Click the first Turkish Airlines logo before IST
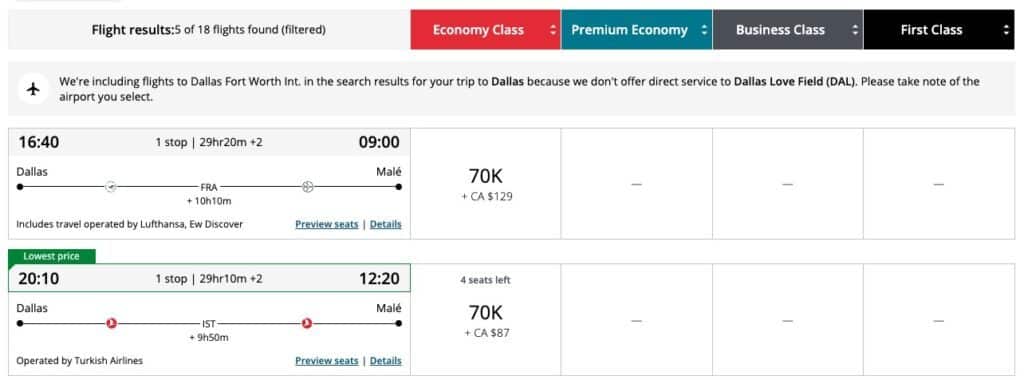1024x380 pixels. (x=112, y=323)
